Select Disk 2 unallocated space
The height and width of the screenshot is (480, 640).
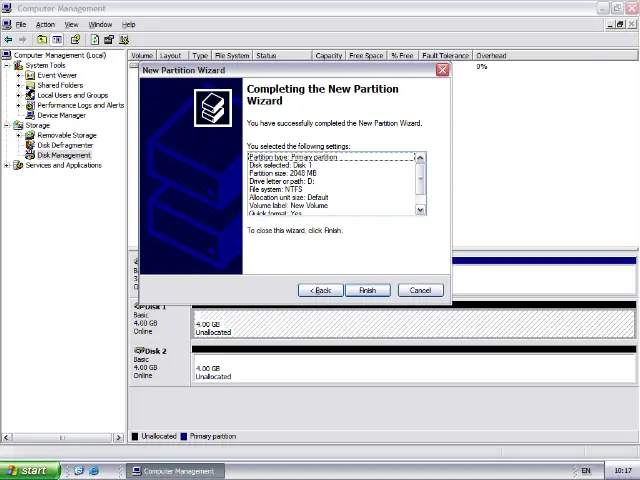(x=414, y=368)
